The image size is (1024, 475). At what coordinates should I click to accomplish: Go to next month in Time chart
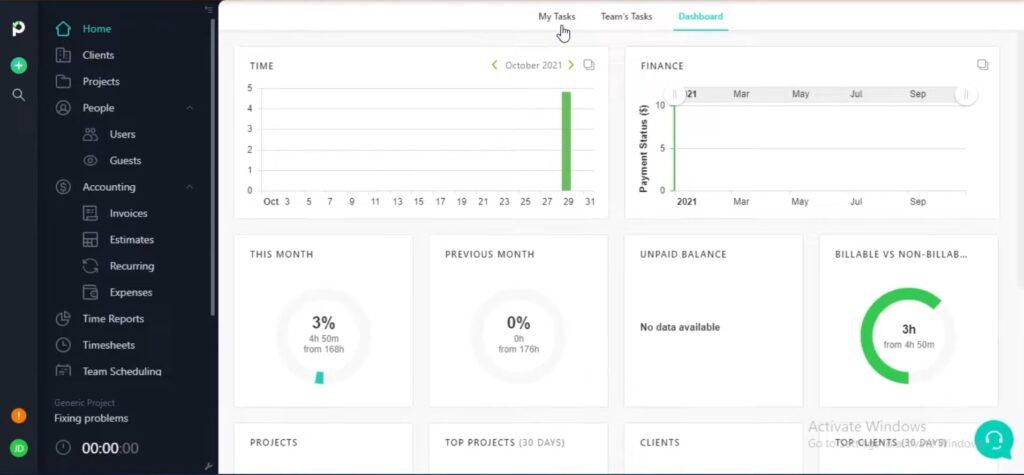(x=571, y=65)
